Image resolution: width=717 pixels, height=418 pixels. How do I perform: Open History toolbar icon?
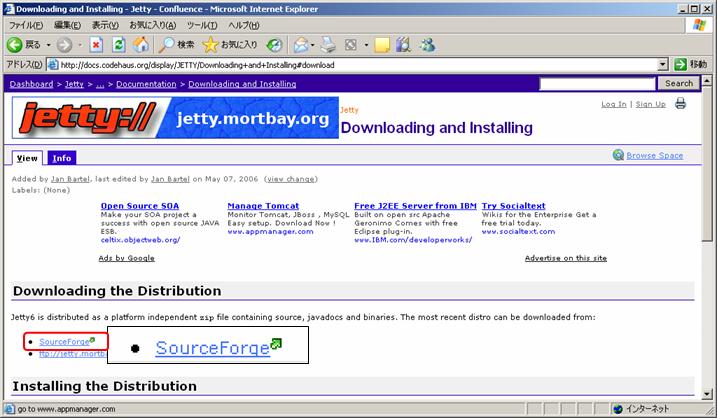[x=274, y=45]
